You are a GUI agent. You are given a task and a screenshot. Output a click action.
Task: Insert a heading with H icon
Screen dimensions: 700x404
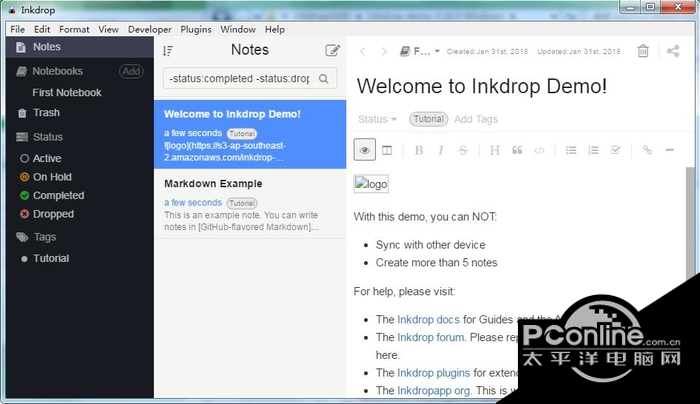tap(495, 150)
